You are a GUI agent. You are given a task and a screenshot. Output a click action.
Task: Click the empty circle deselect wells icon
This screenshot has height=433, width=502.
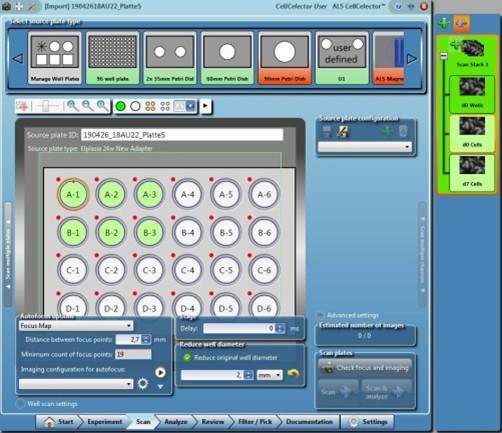135,106
